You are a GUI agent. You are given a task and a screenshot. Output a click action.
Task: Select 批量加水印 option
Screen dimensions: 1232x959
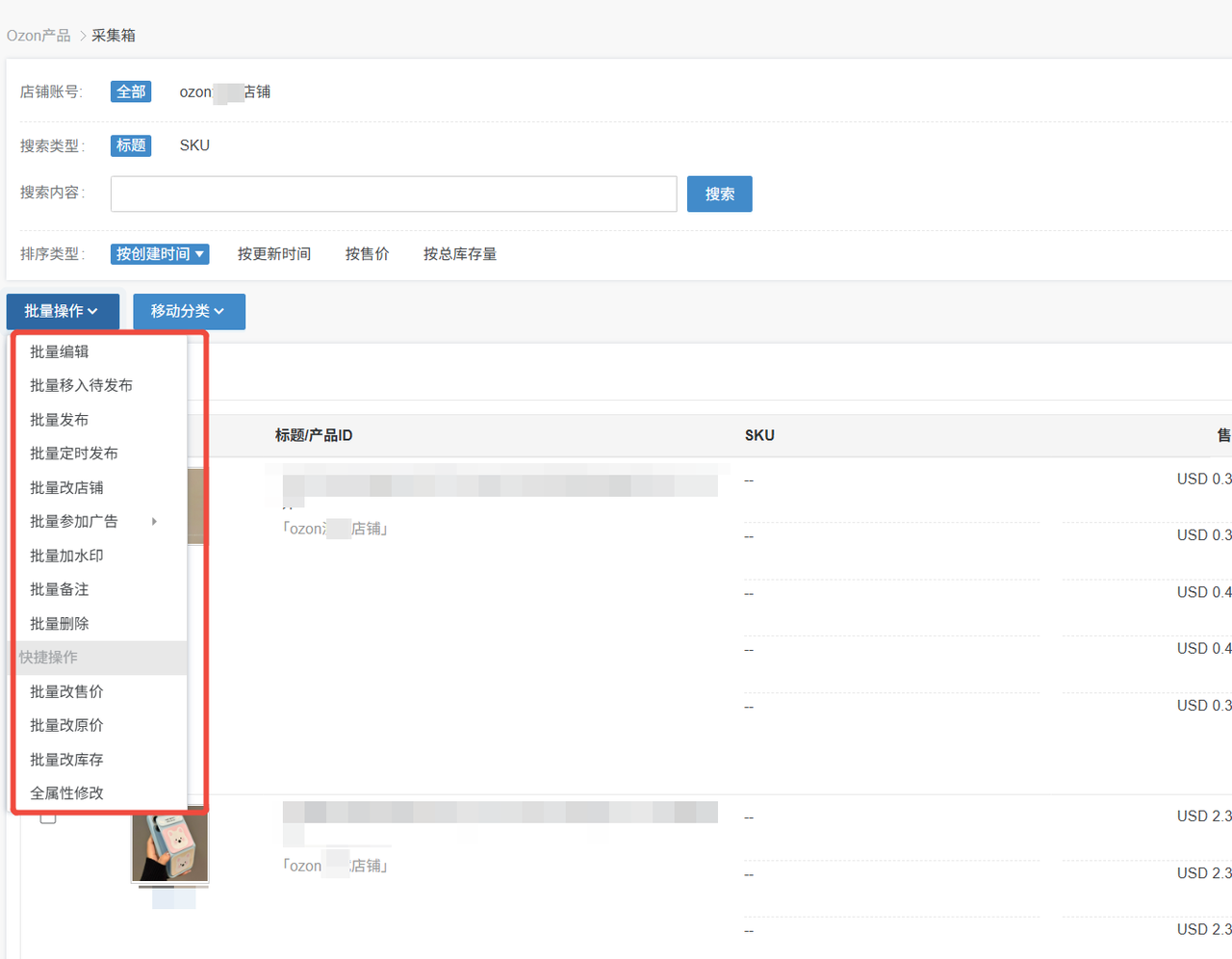coord(67,556)
